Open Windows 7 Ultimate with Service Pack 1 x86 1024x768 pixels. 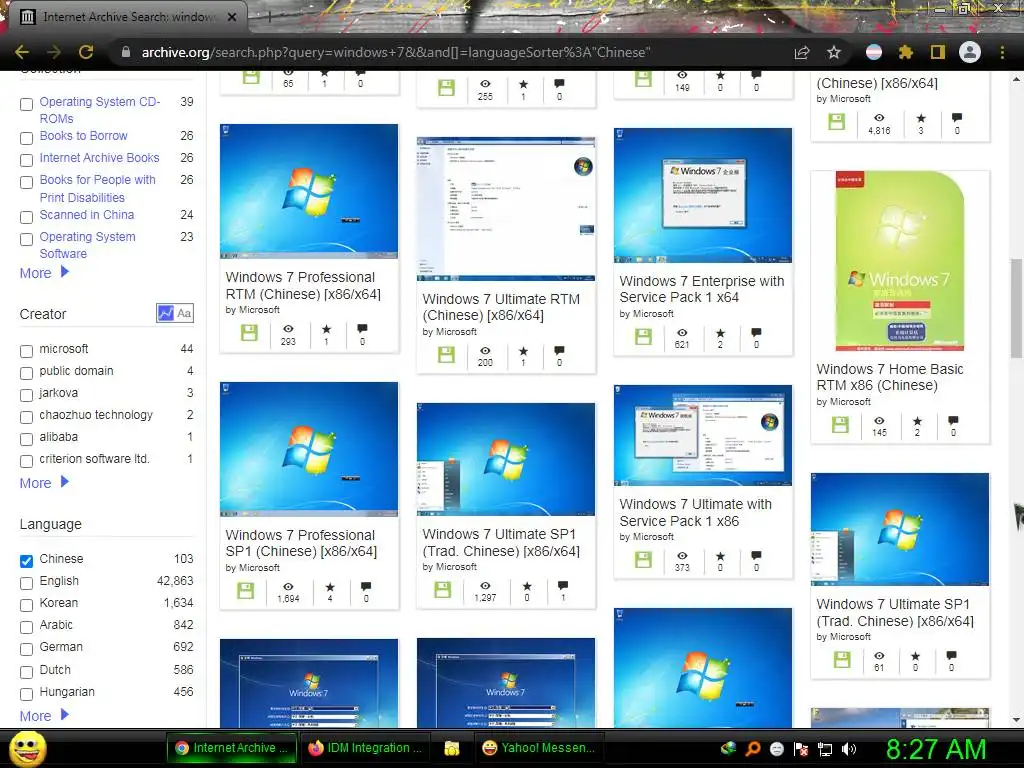(x=696, y=513)
